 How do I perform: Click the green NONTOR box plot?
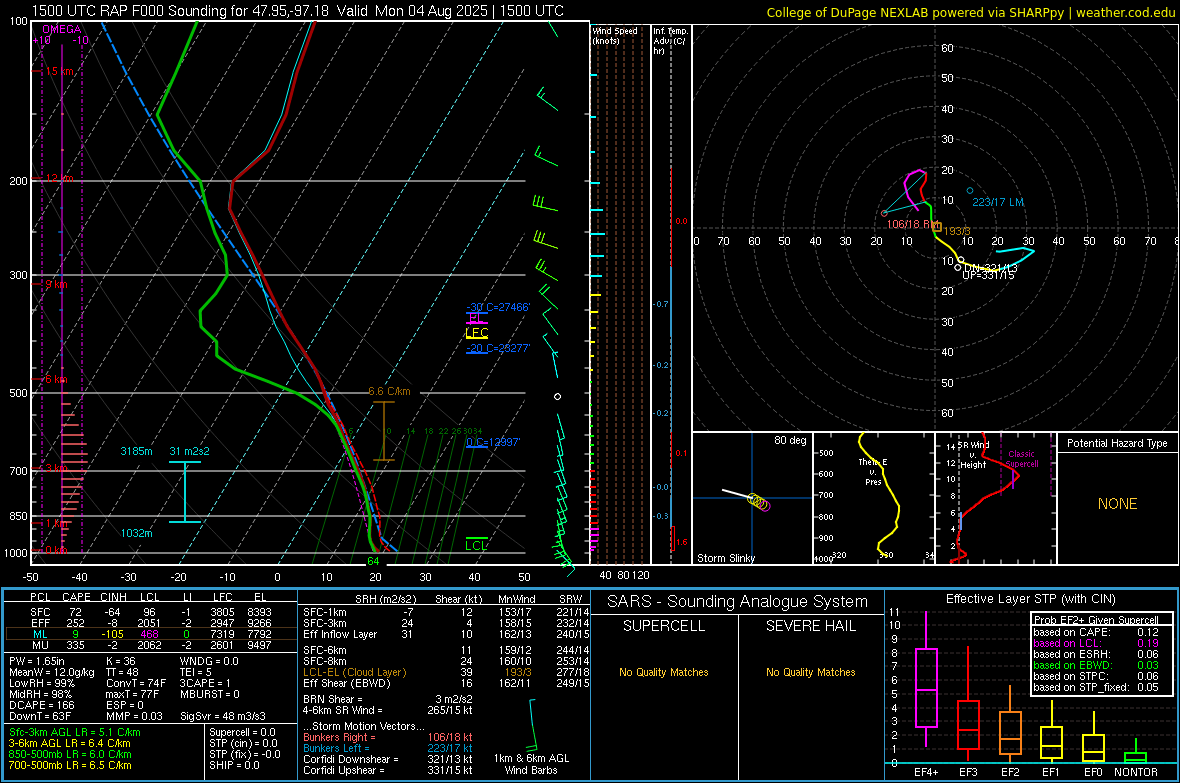tap(1136, 753)
